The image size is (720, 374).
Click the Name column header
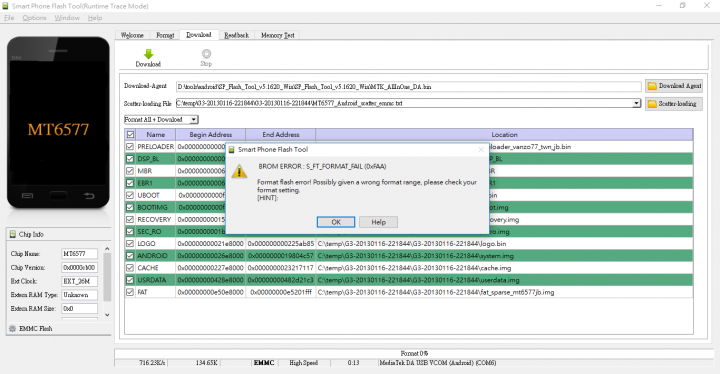point(156,135)
